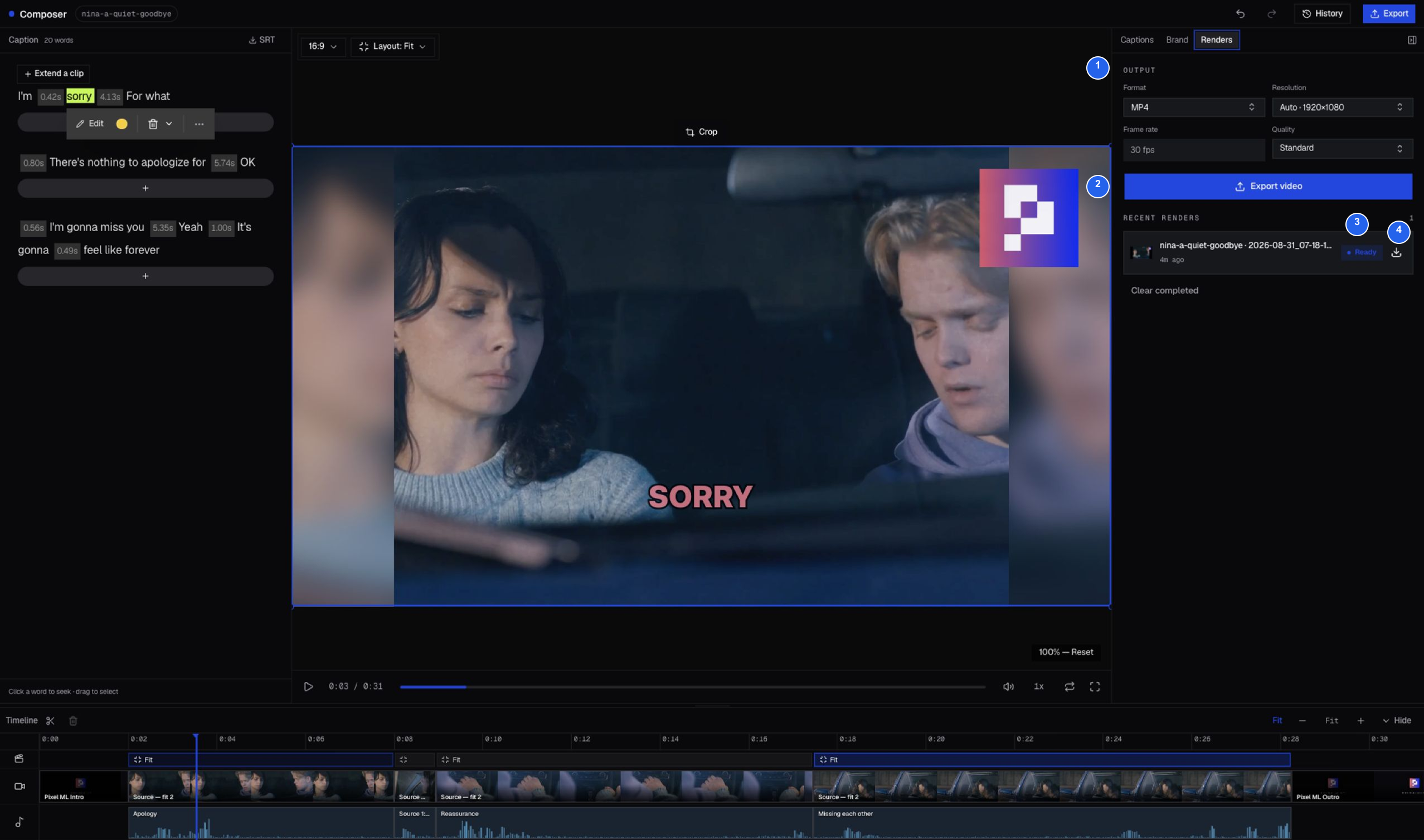Screen dimensions: 1424x840
Task: Click the top-bar Export button
Action: coord(1388,13)
